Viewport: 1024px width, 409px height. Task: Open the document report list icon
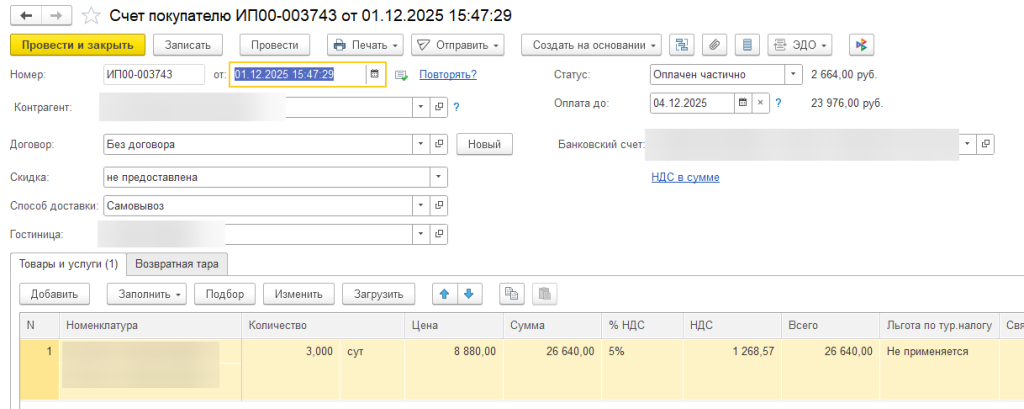click(746, 45)
